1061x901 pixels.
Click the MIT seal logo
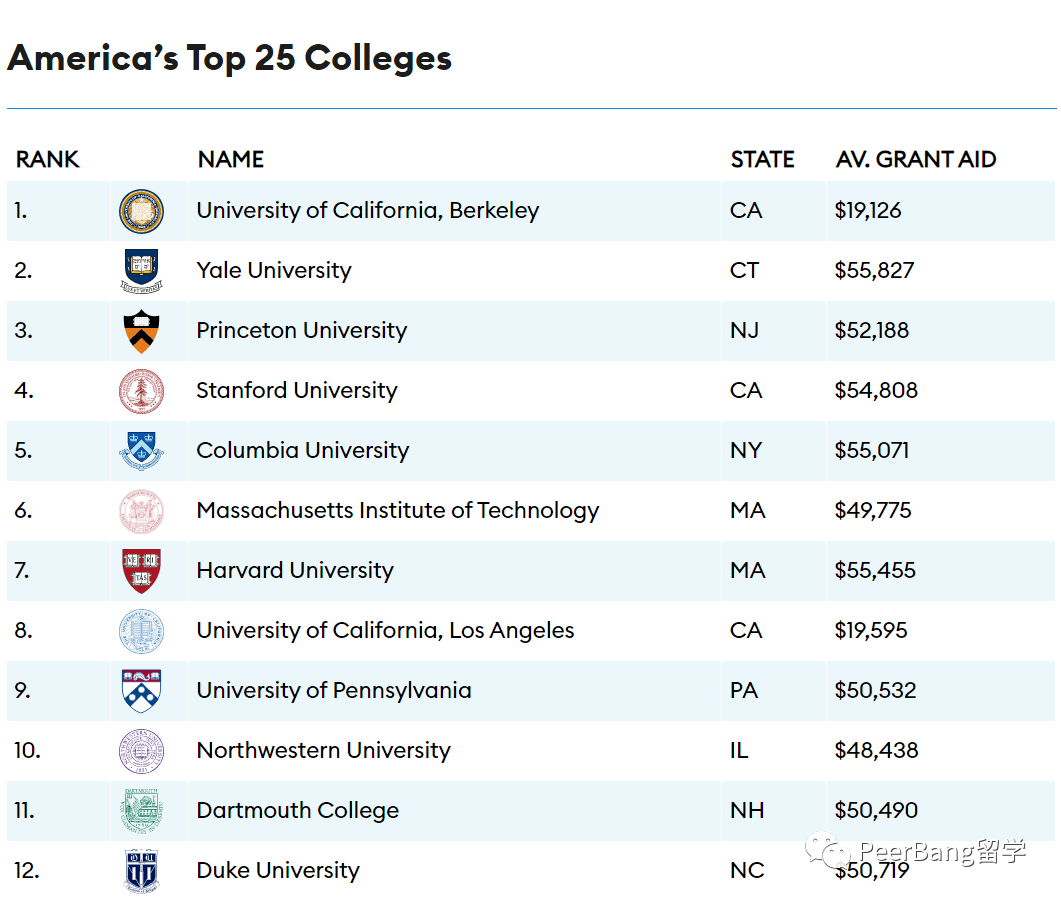tap(141, 511)
